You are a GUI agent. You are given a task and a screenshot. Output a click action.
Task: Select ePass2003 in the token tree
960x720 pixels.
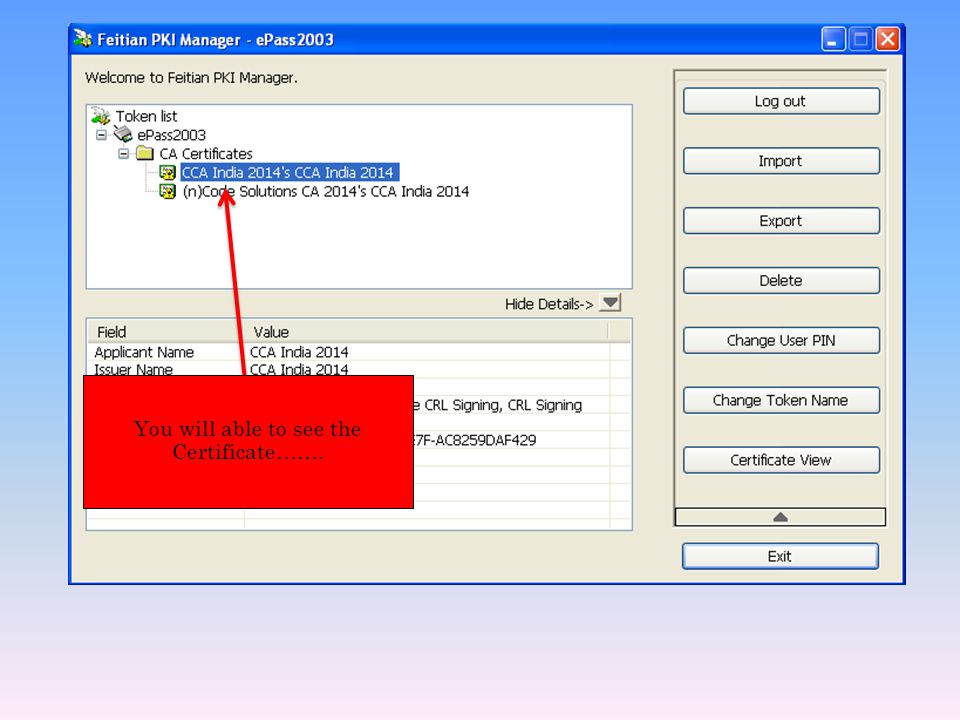(x=171, y=135)
